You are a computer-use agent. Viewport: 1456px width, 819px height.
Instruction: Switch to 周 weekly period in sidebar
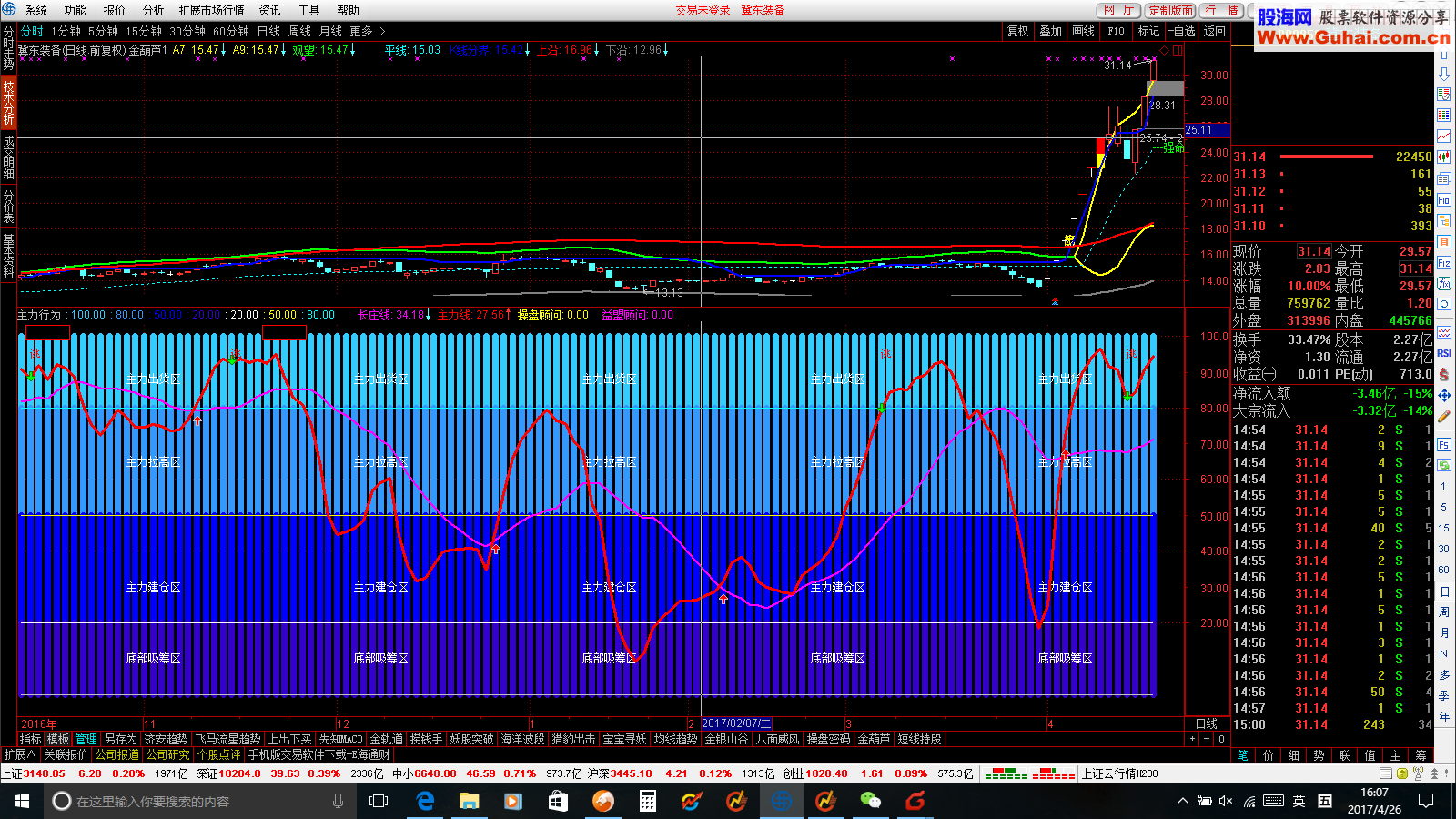click(1444, 612)
